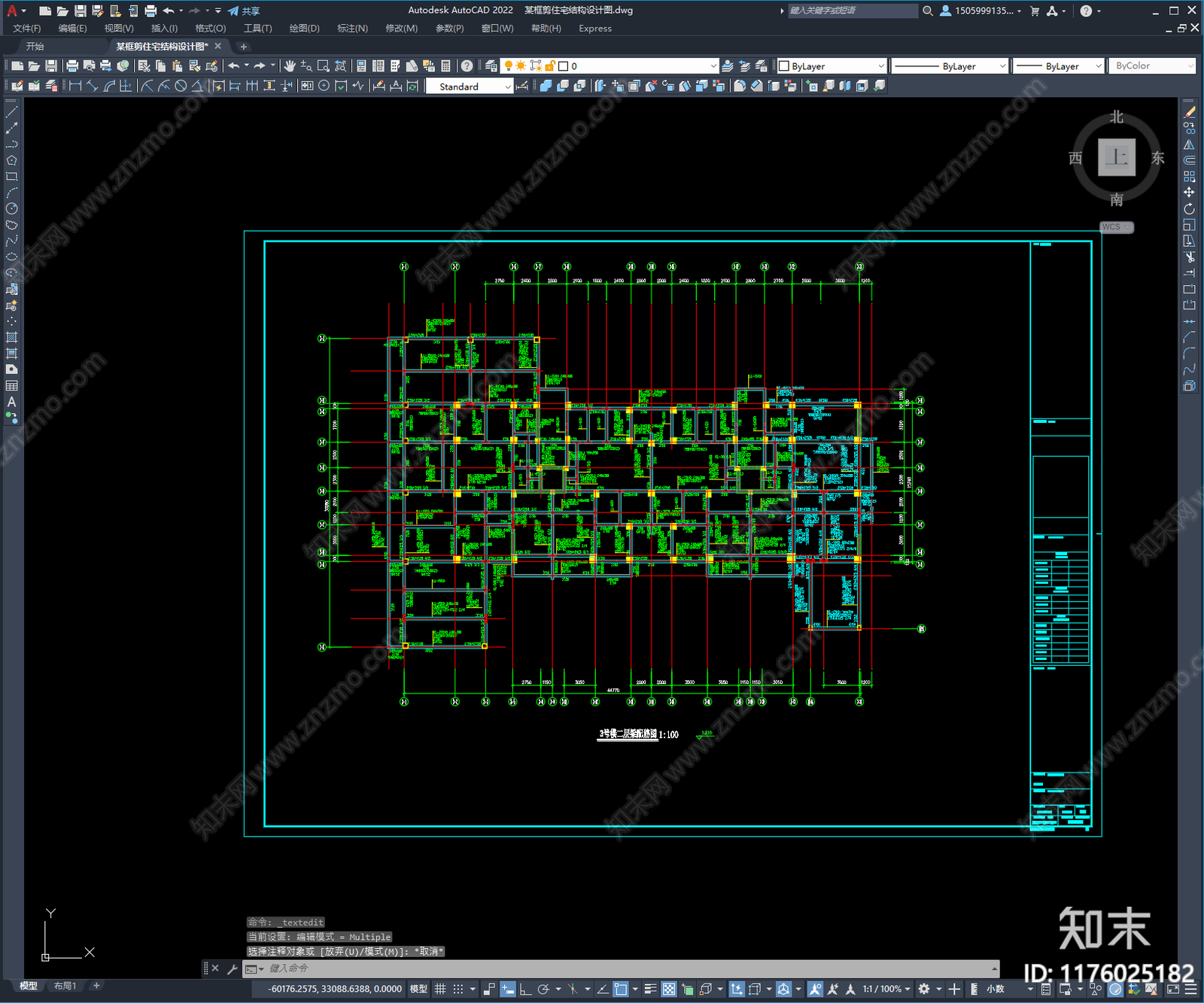The image size is (1204, 1003).
Task: Open the ByLayer lineweight dropdown
Action: [1059, 66]
